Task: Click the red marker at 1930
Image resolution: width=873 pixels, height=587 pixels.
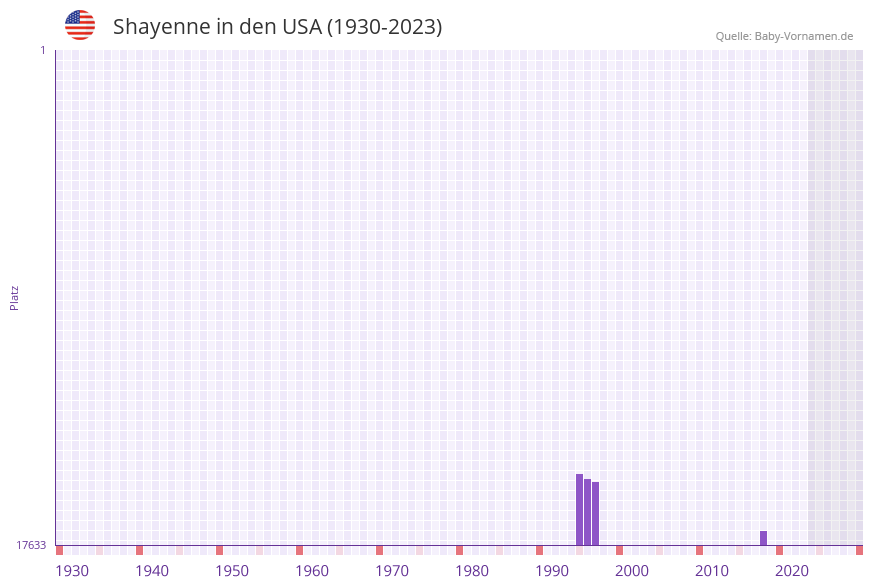Action: [x=61, y=549]
